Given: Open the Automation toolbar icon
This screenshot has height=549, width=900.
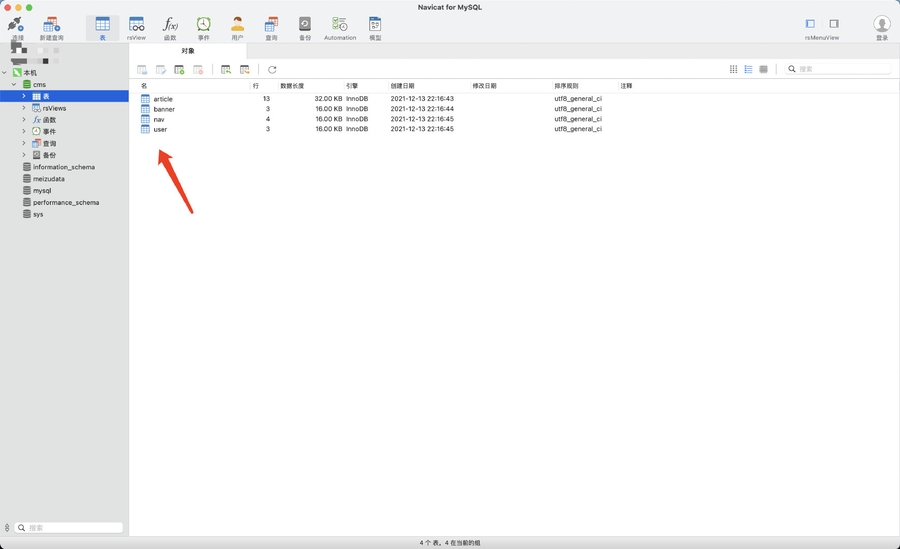Looking at the screenshot, I should pos(340,26).
